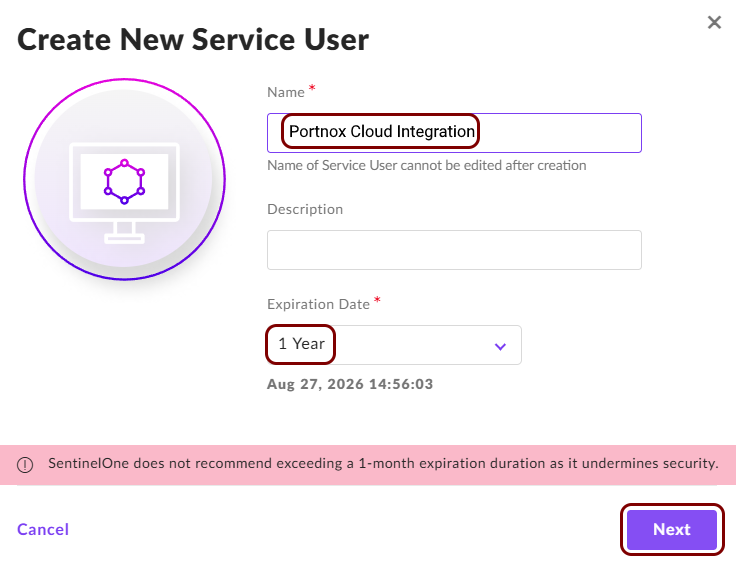The width and height of the screenshot is (736, 562).
Task: Click the Name field with Portnox Cloud Integration
Action: point(454,133)
